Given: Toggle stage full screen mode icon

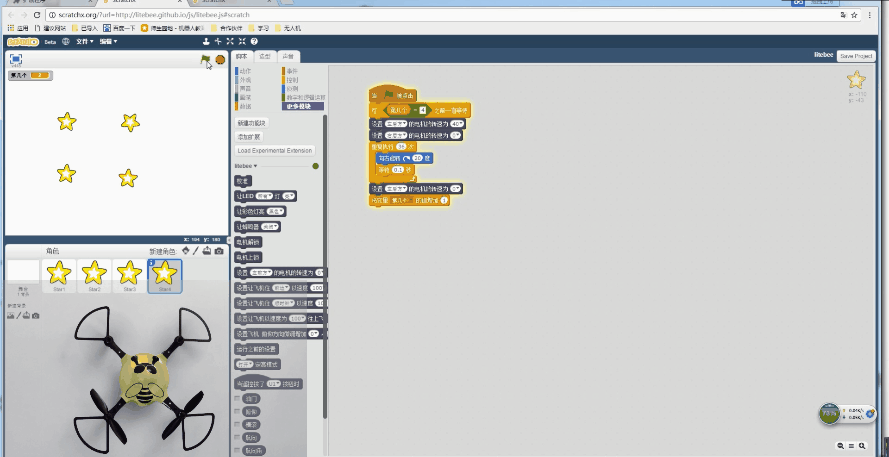Looking at the screenshot, I should [16, 60].
